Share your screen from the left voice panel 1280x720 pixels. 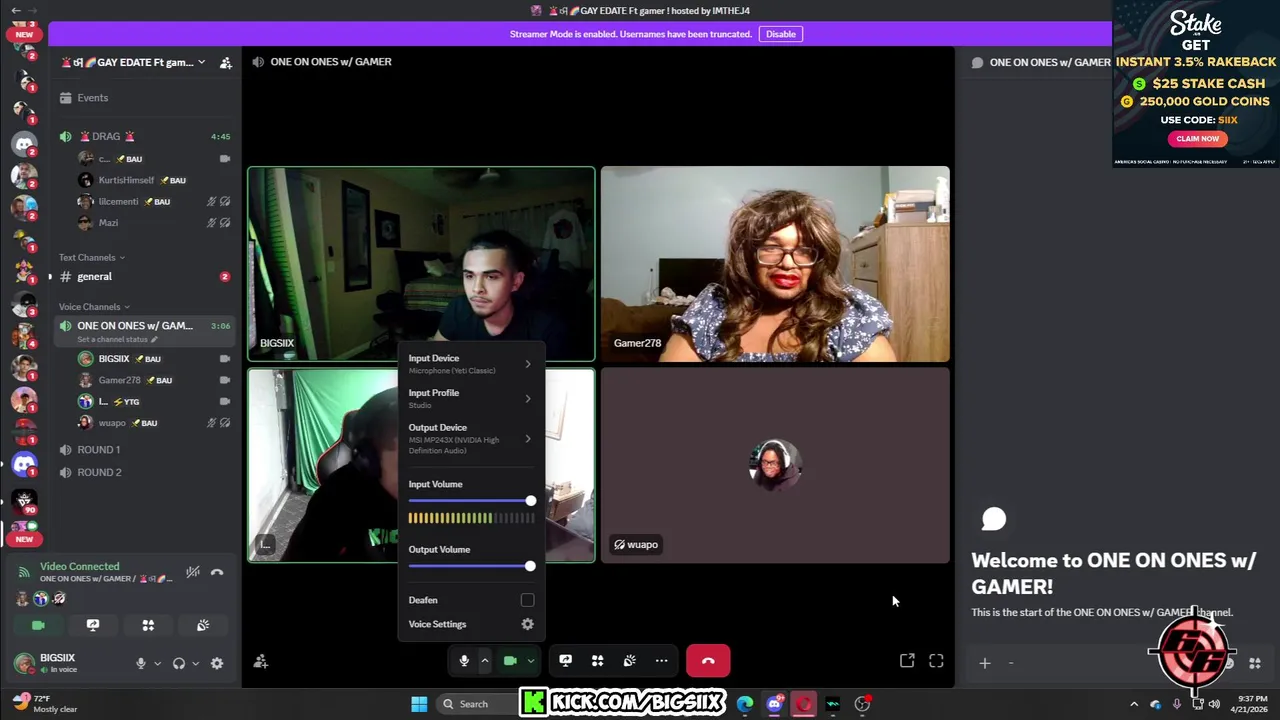(93, 625)
